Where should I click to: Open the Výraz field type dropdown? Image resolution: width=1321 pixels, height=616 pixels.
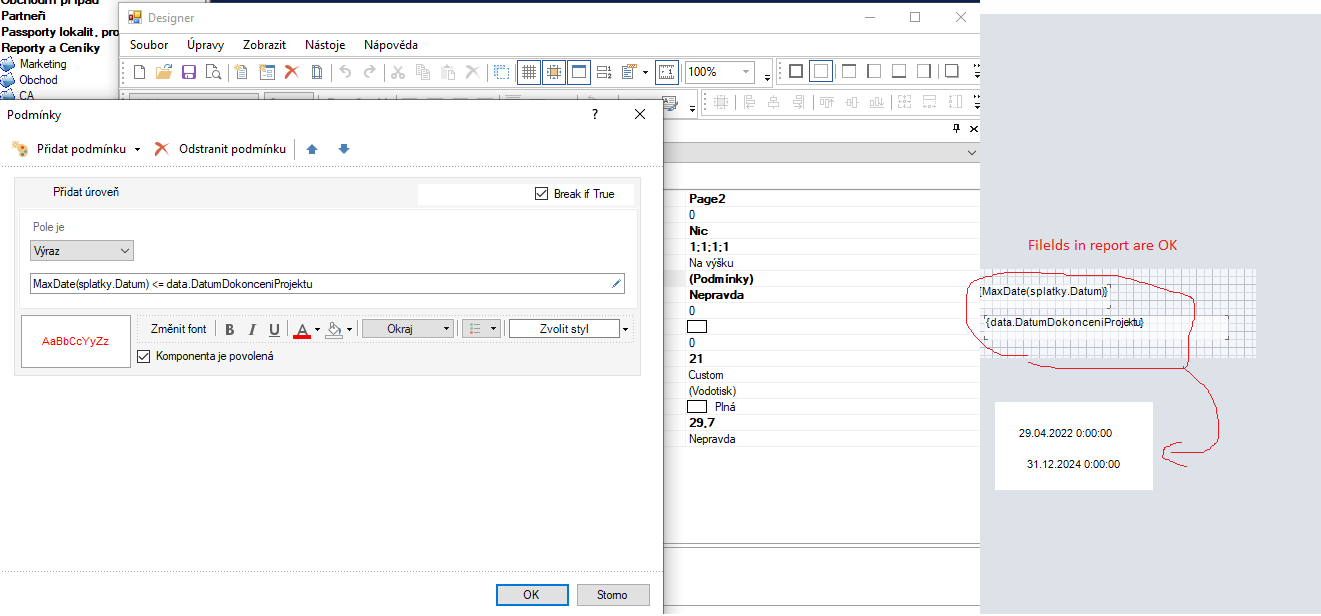click(x=82, y=250)
